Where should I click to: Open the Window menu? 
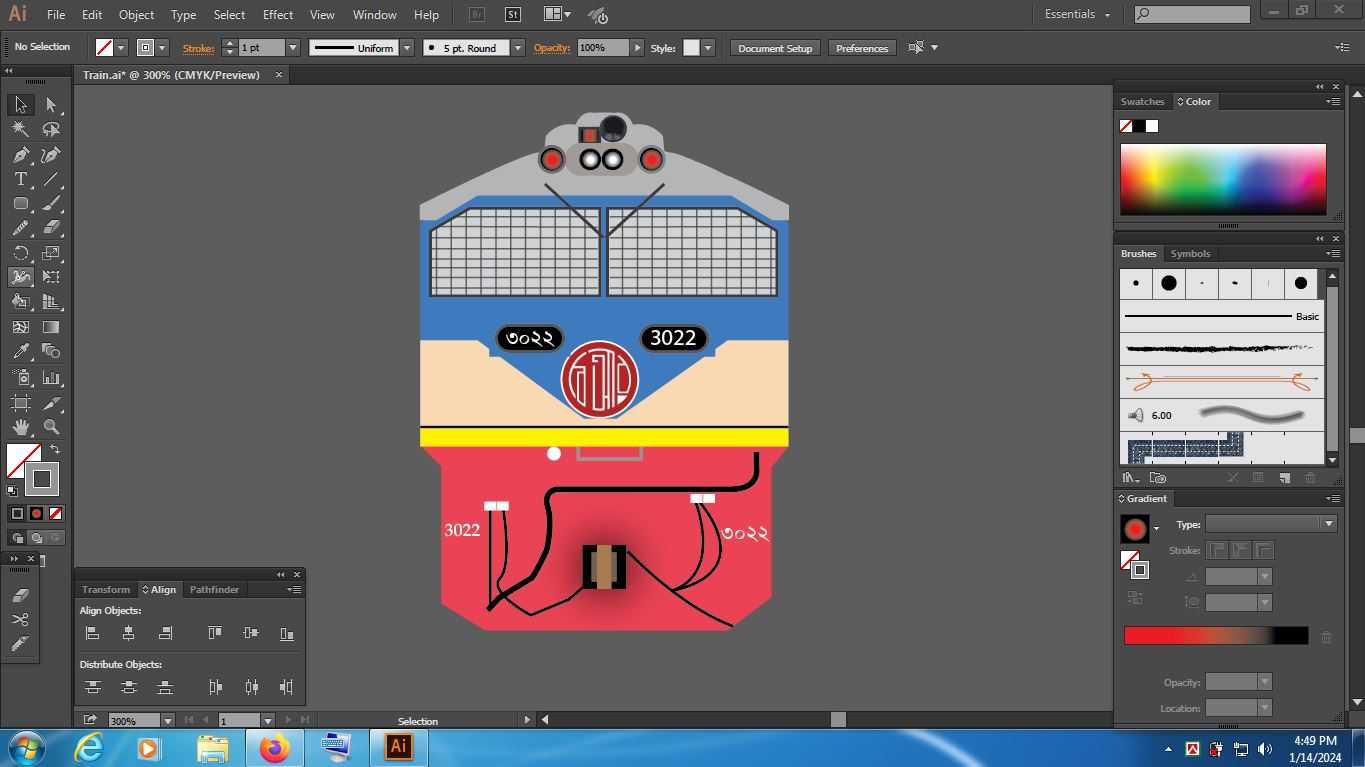375,15
